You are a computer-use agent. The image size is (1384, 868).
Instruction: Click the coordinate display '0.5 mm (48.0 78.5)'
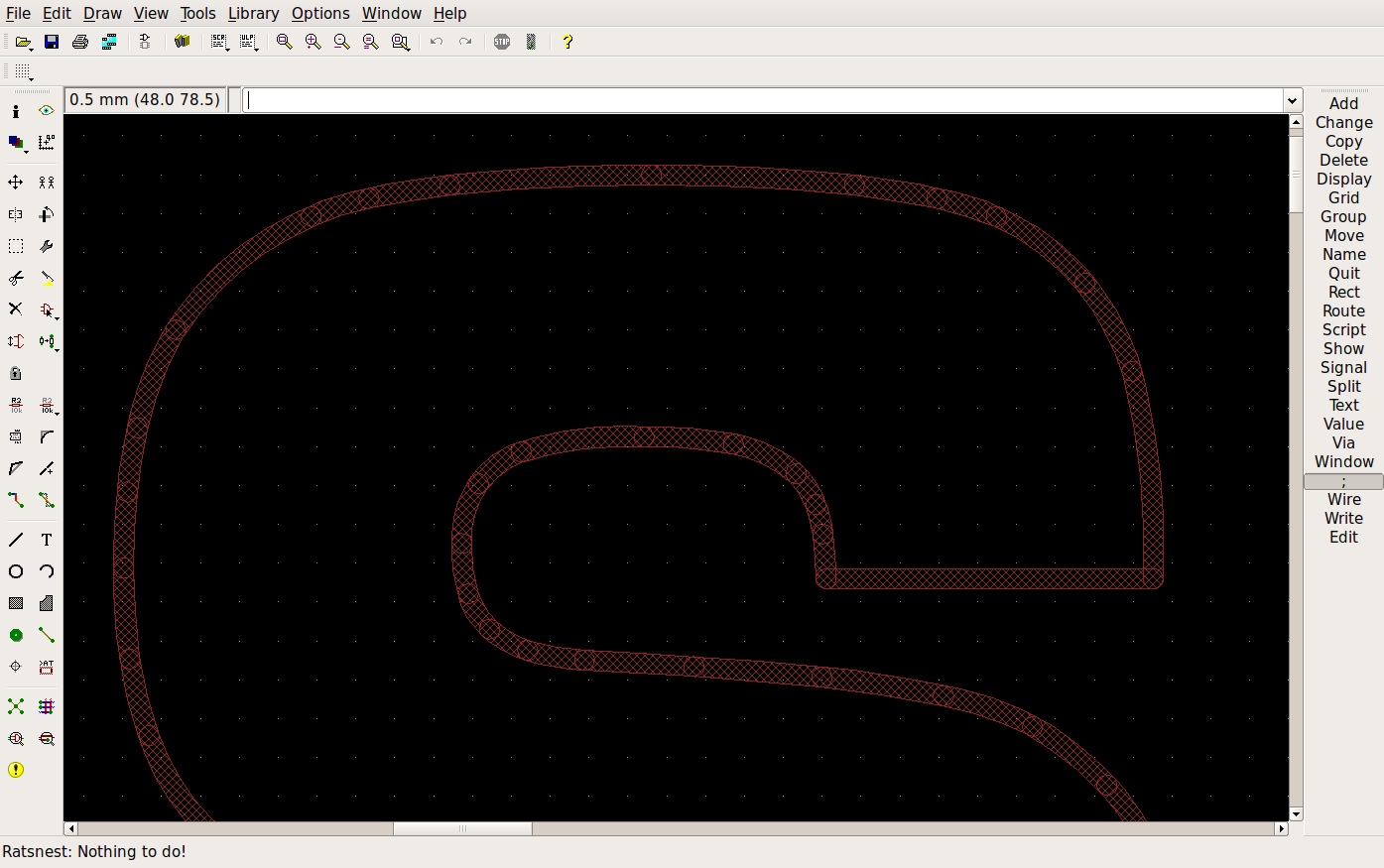[x=145, y=99]
